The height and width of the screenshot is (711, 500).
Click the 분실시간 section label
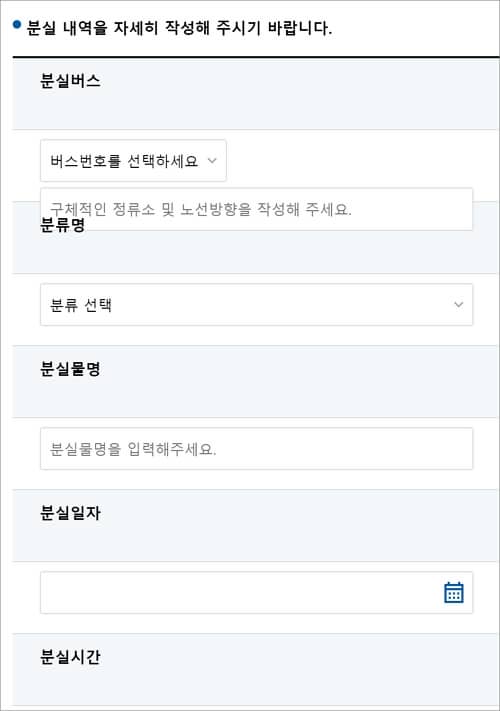70,657
